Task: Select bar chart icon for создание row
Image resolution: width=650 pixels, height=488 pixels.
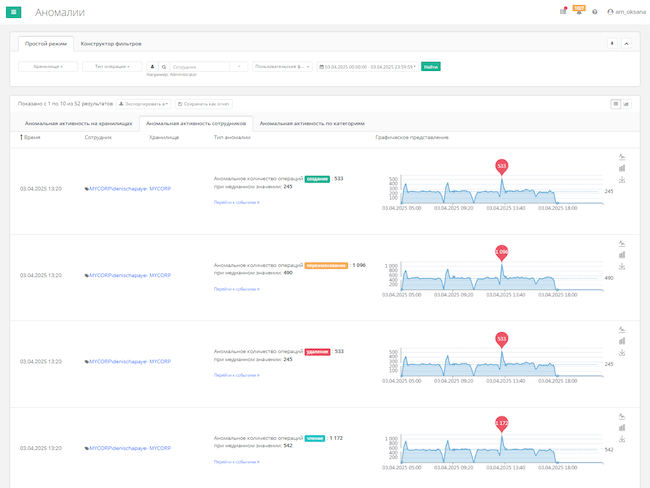Action: [622, 168]
